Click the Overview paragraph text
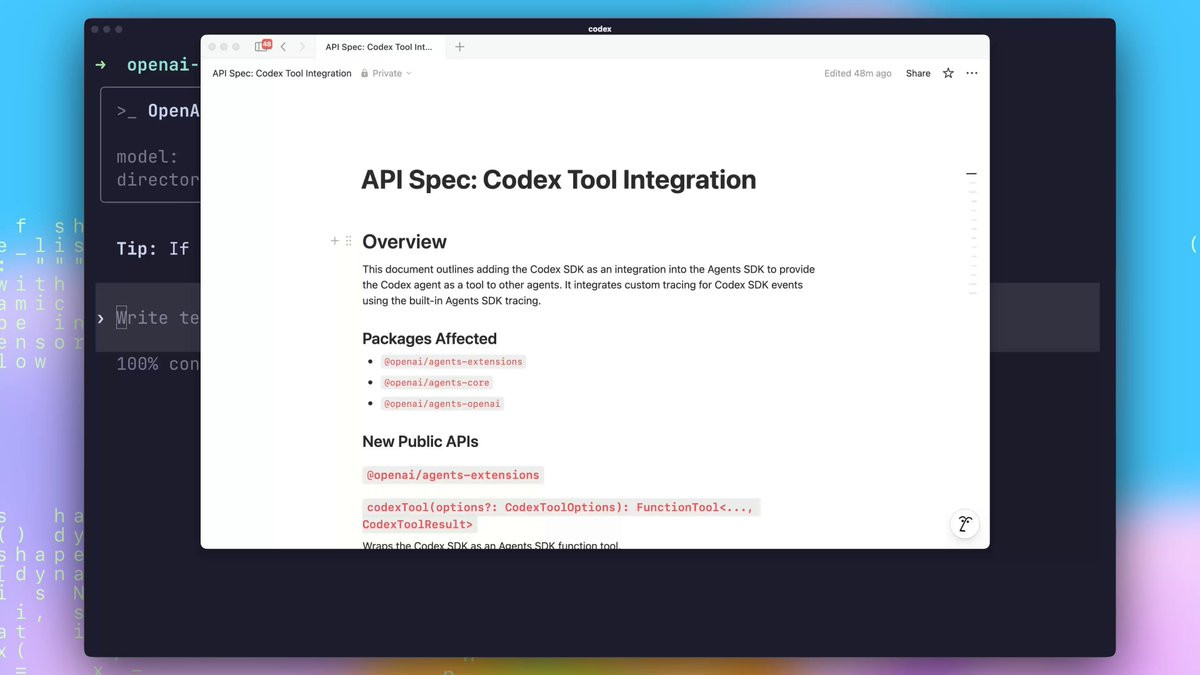The width and height of the screenshot is (1200, 675). 590,285
